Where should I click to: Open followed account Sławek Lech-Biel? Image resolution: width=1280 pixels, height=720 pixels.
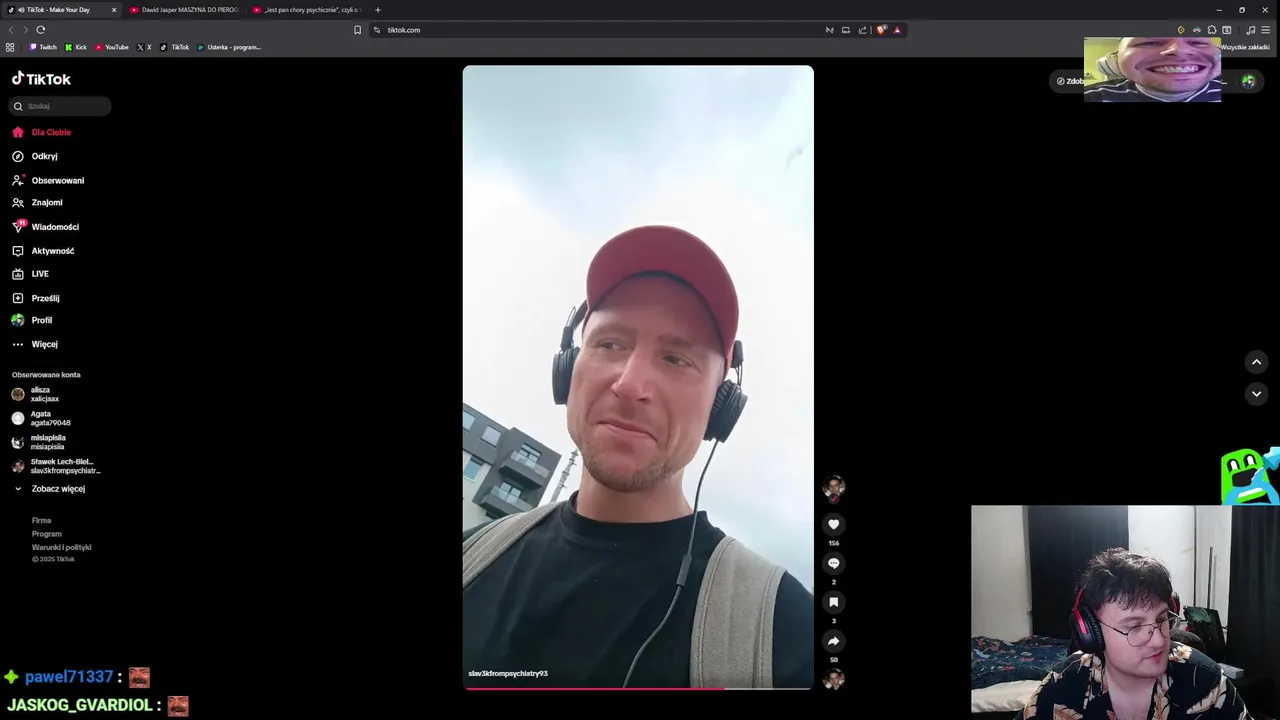click(x=56, y=466)
